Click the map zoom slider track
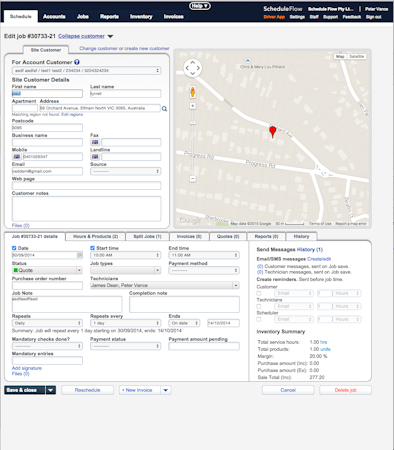This screenshot has height=450, width=394. 193,143
